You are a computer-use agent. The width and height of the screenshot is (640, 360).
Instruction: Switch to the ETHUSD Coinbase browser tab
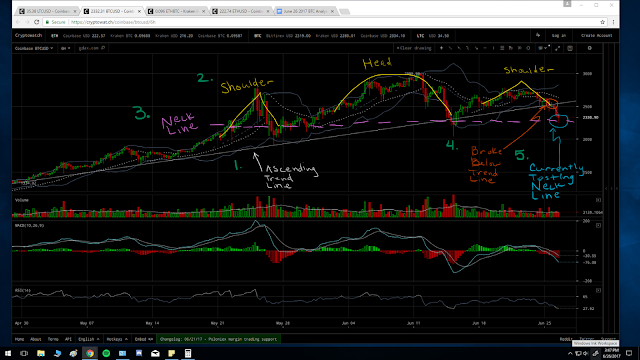coord(241,11)
